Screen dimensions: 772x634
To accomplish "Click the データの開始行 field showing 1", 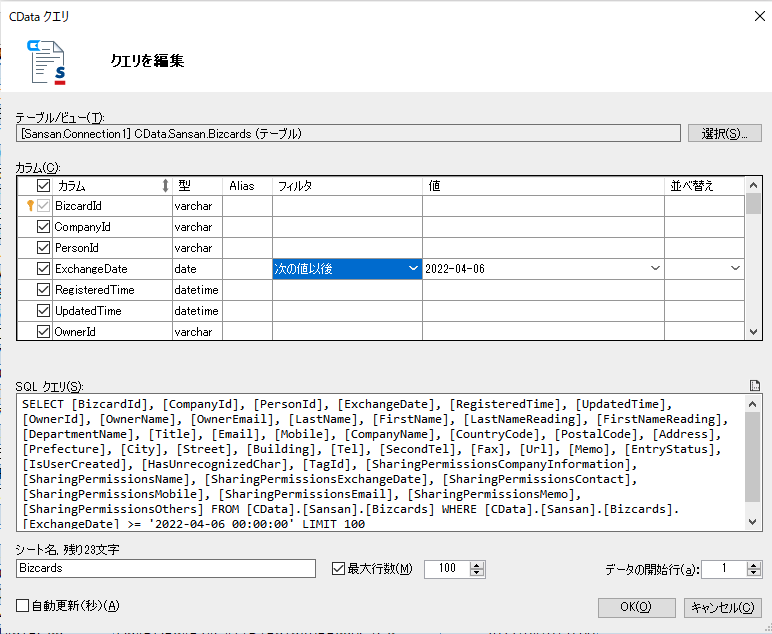I will (x=724, y=569).
